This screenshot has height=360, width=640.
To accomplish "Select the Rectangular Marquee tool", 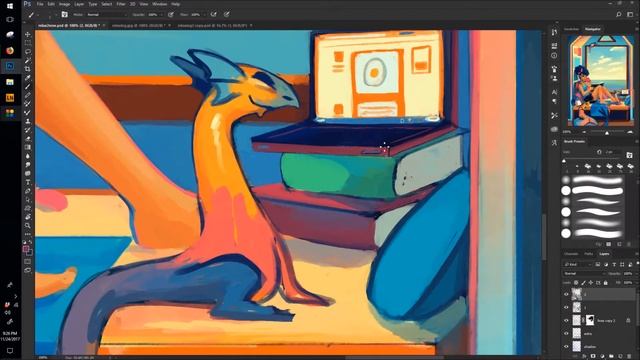I will 27,43.
